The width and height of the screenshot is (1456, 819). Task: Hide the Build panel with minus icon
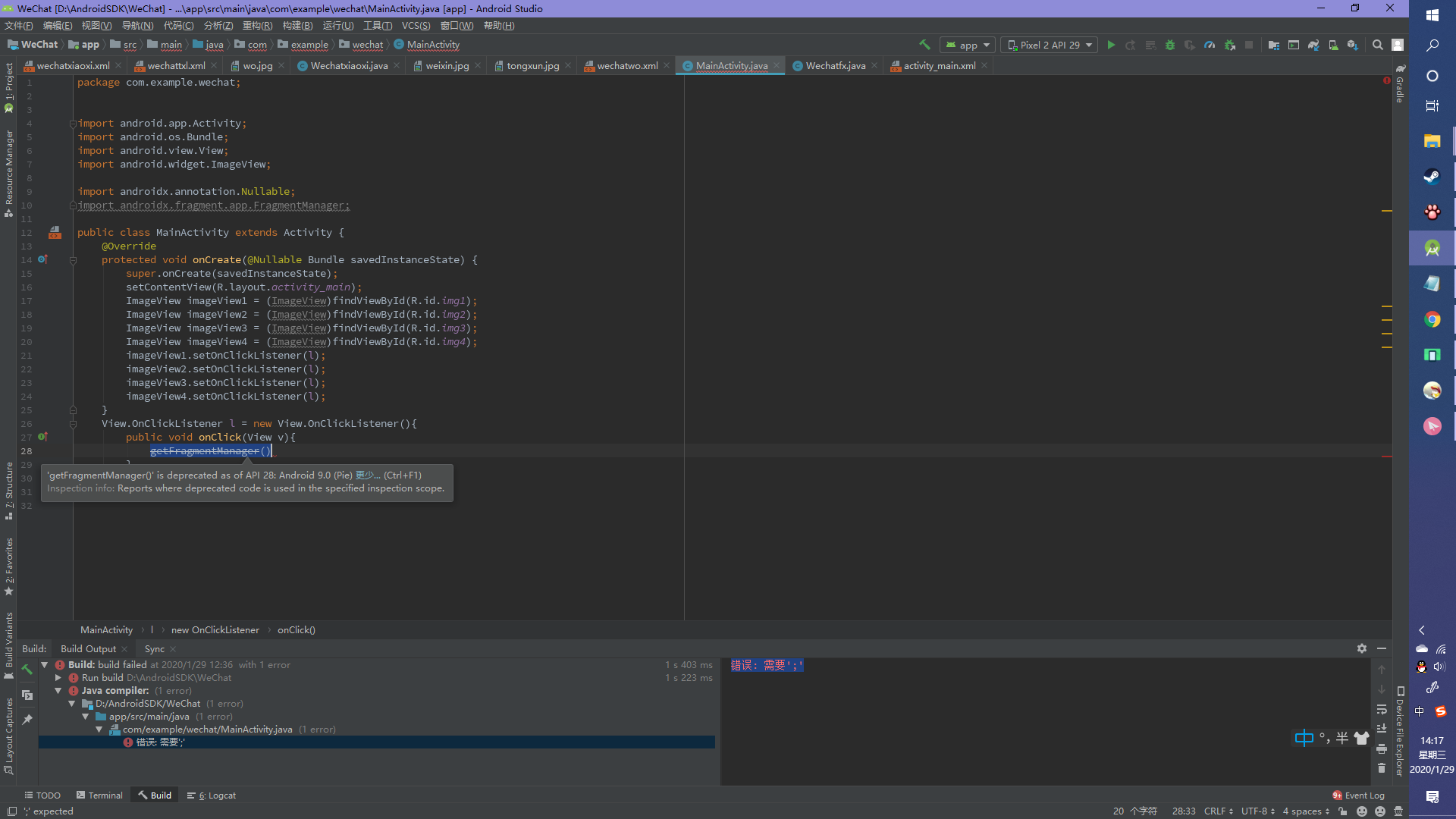[1382, 648]
